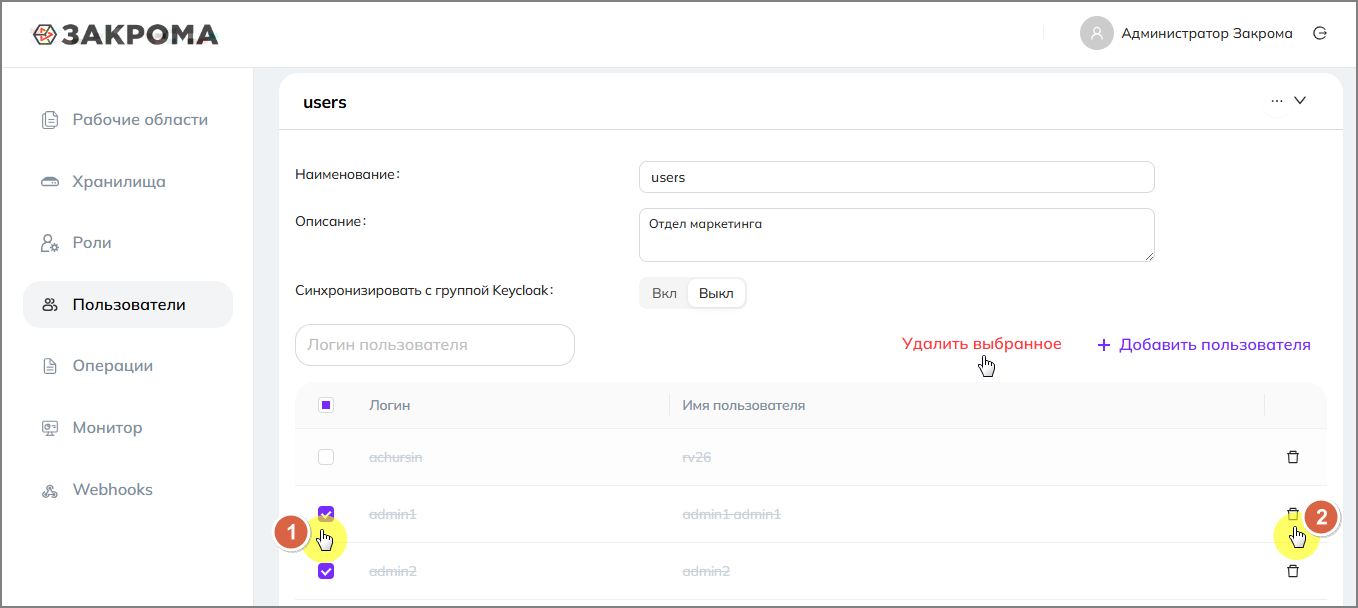This screenshot has height=608, width=1358.
Task: Click Добавить пользователя link
Action: pos(1203,345)
